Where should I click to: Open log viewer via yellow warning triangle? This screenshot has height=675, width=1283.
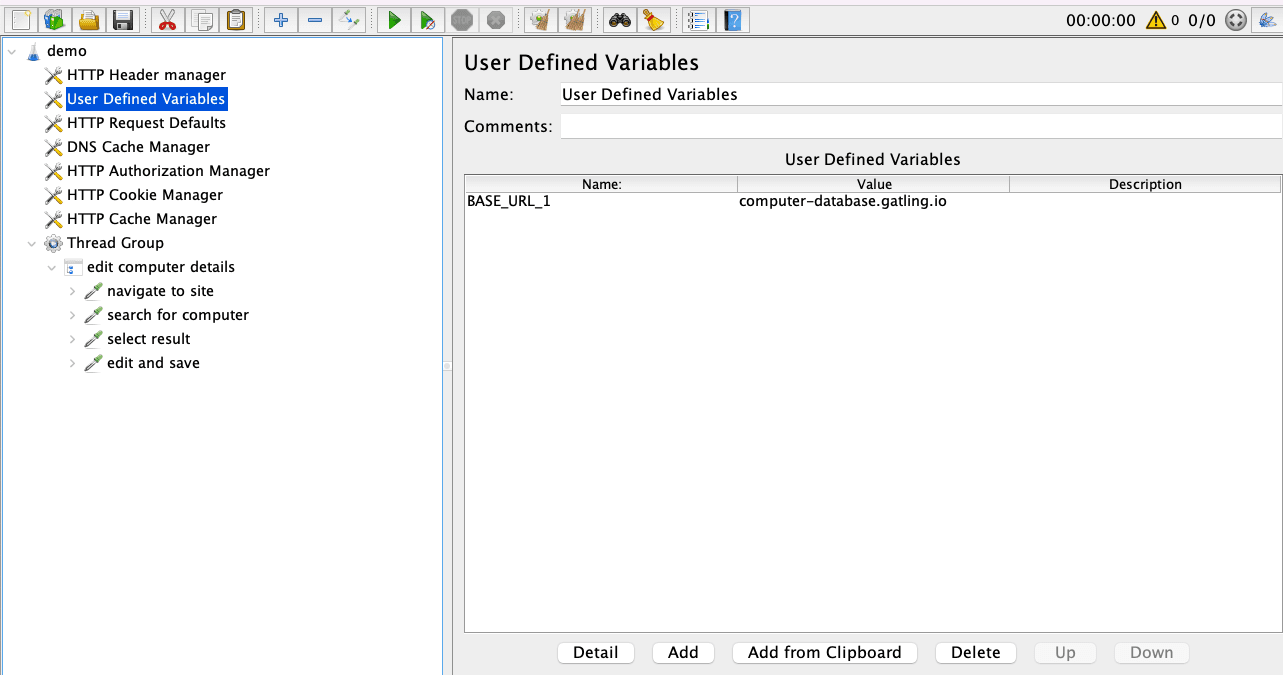(1156, 20)
